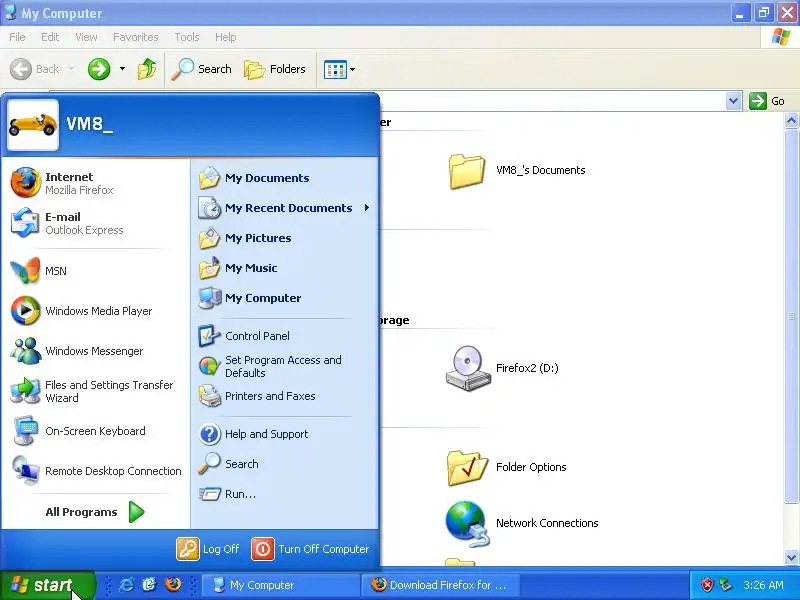Screen dimensions: 800x600
Task: Select Folder Options icon
Action: (467, 467)
